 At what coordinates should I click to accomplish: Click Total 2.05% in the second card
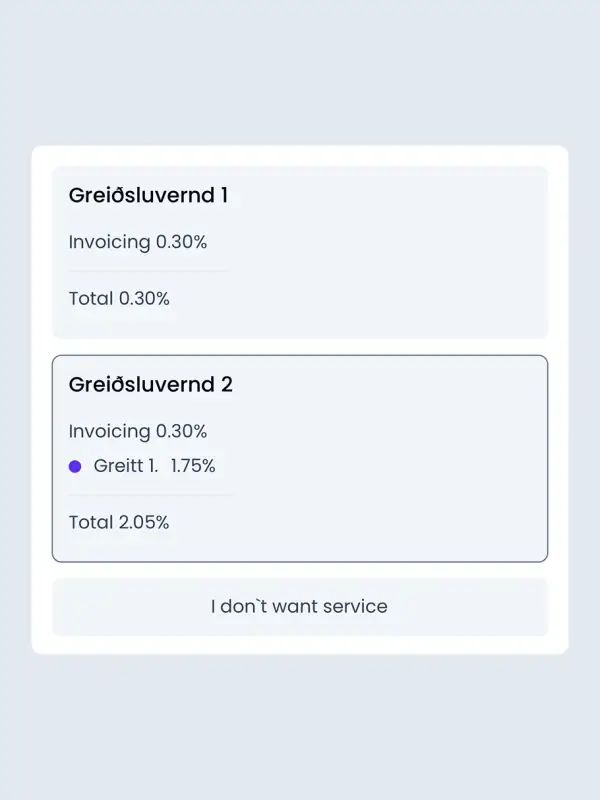click(x=119, y=522)
